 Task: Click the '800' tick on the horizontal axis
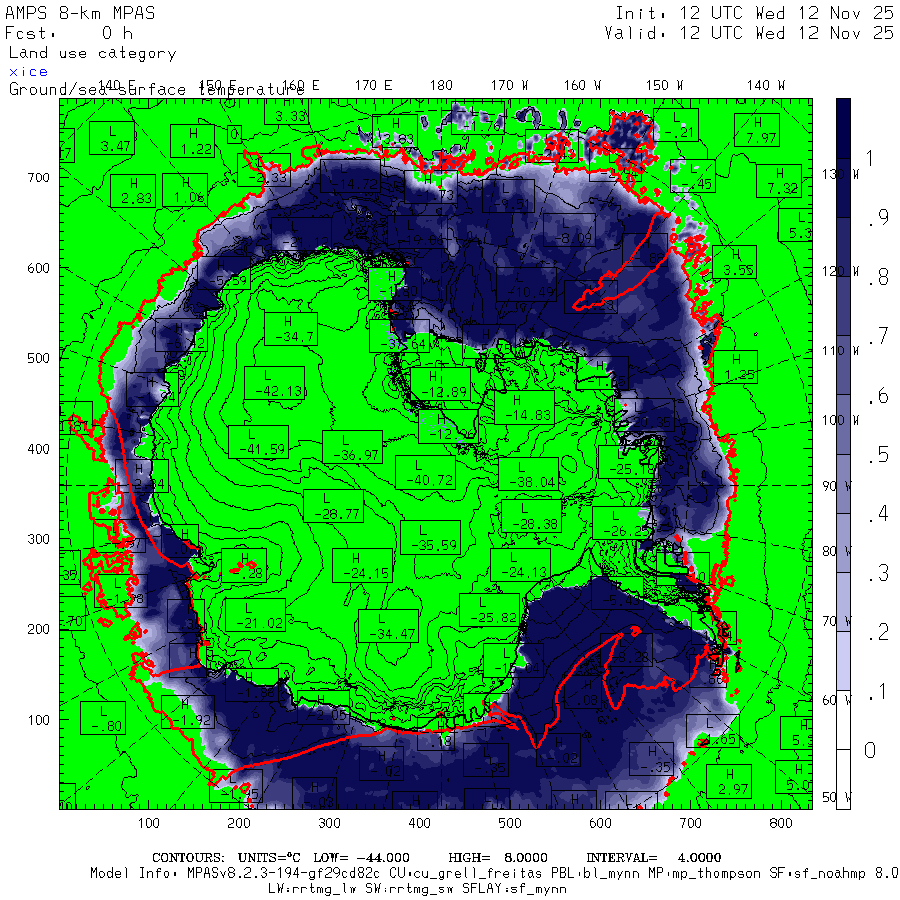781,823
